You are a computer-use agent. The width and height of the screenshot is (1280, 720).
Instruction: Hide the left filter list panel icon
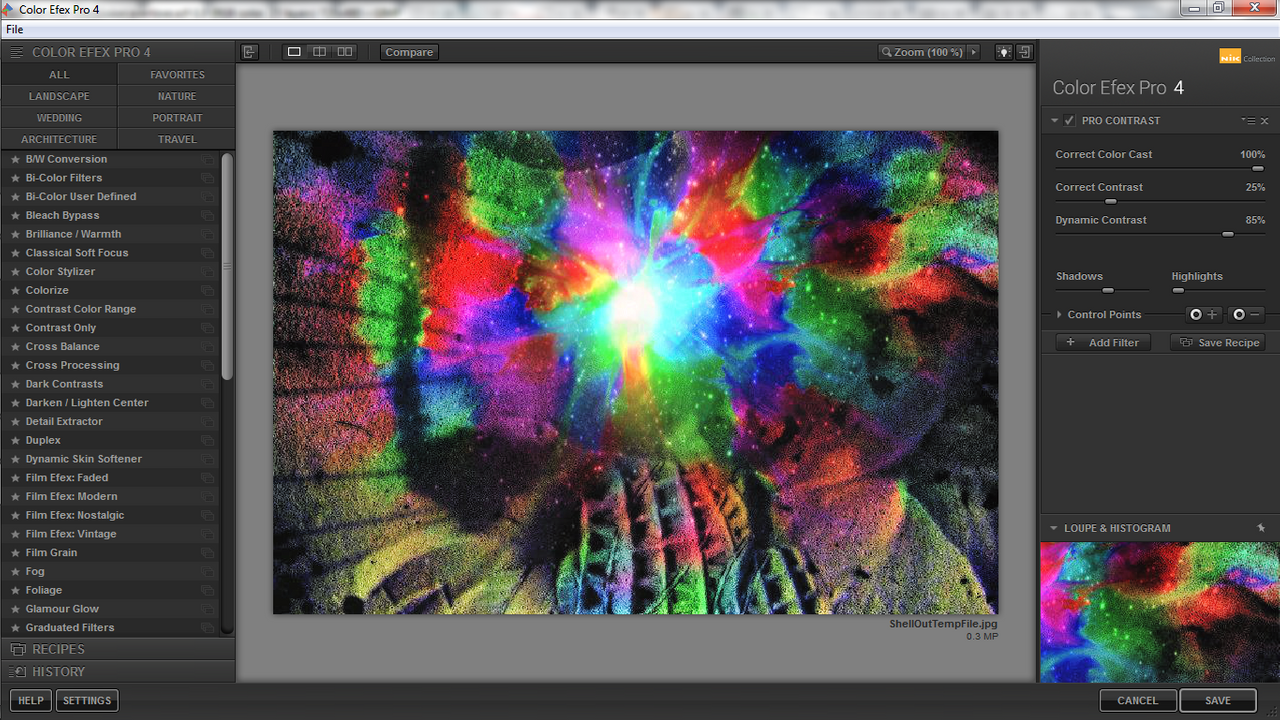point(250,52)
